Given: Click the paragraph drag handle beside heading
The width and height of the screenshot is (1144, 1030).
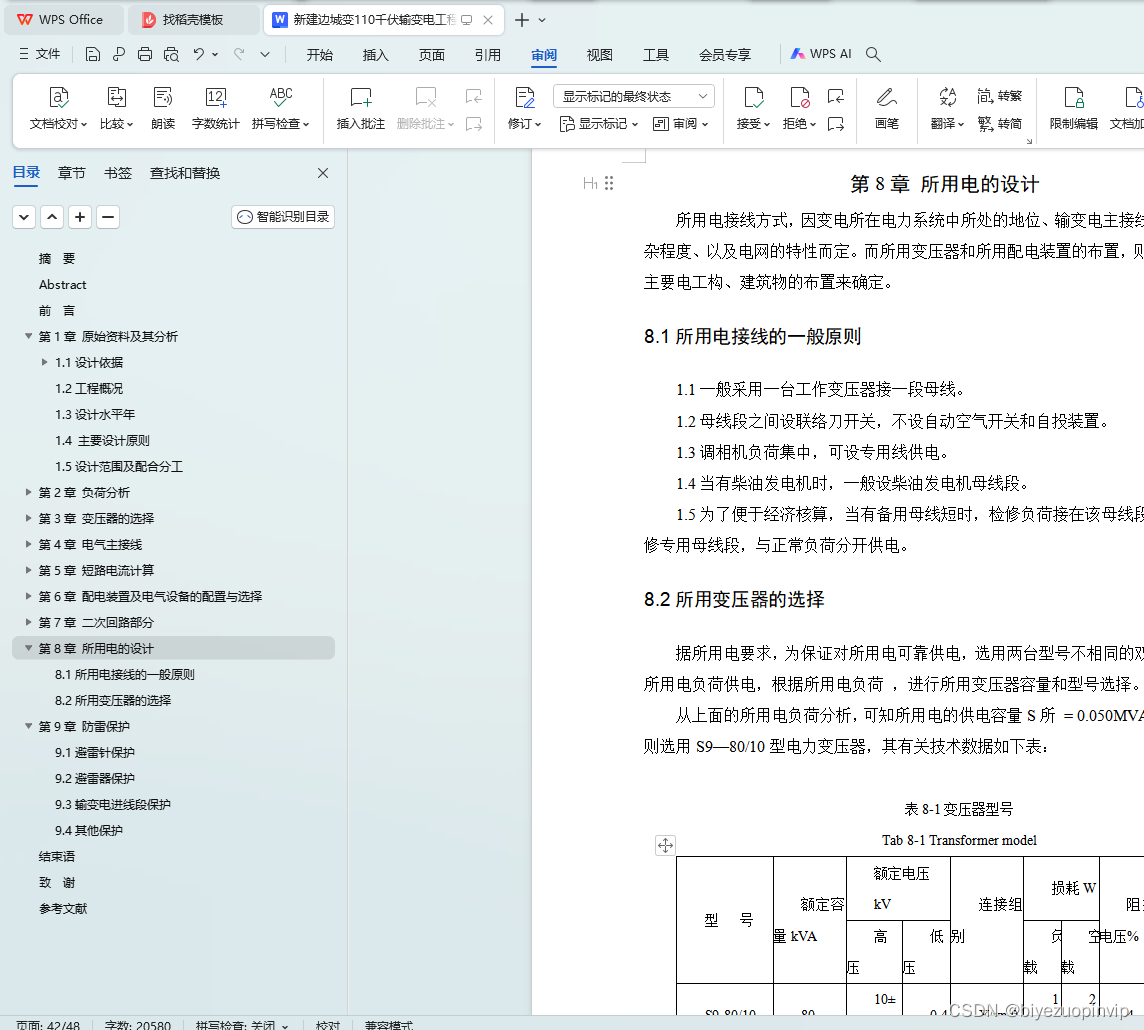Looking at the screenshot, I should tap(609, 183).
